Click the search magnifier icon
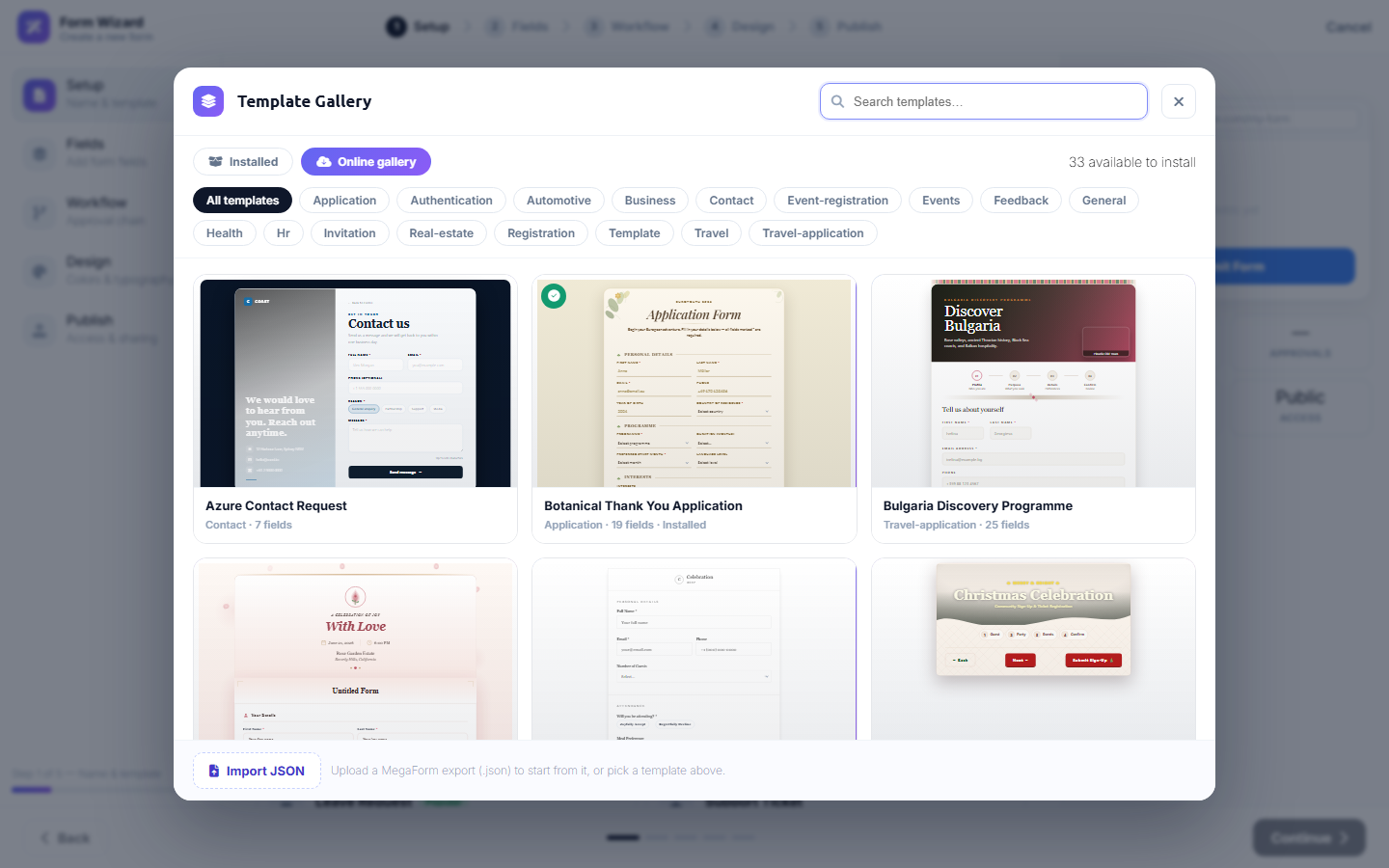 coord(837,101)
